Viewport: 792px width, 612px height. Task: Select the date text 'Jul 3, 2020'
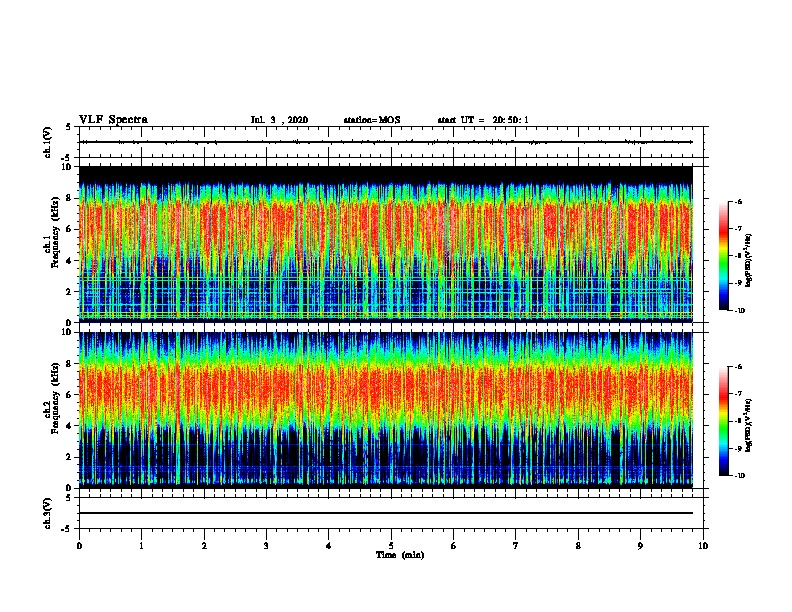(279, 120)
